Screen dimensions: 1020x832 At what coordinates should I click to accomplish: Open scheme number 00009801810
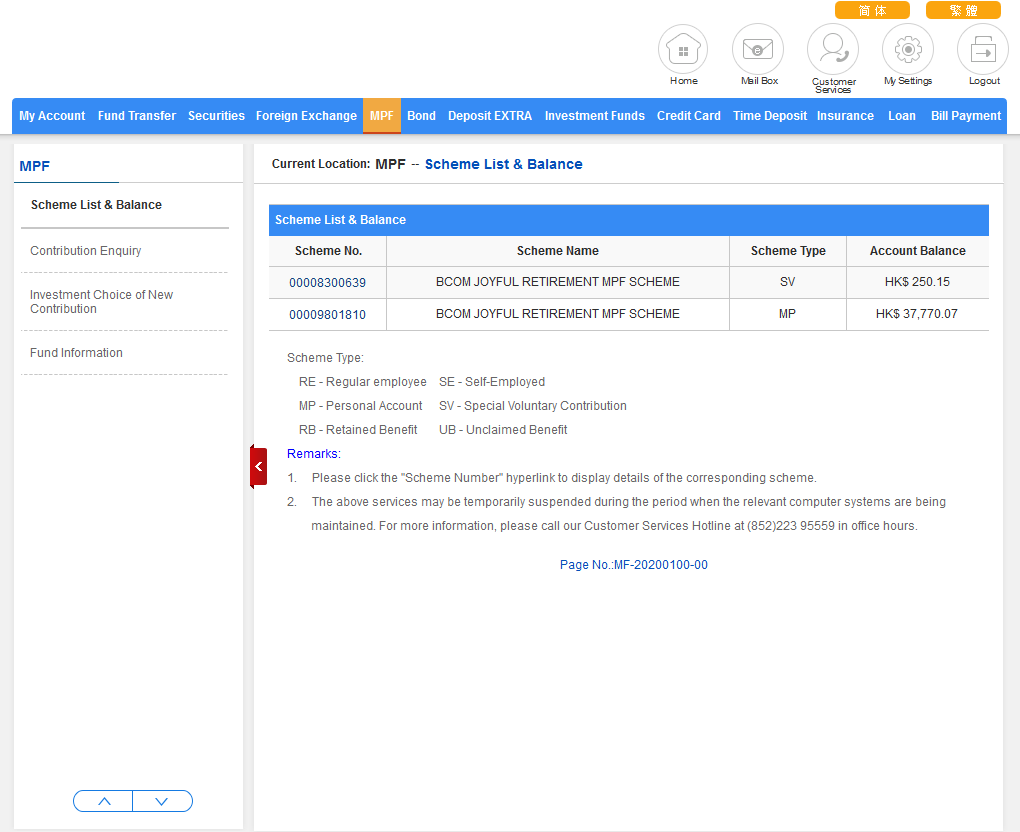click(x=327, y=315)
